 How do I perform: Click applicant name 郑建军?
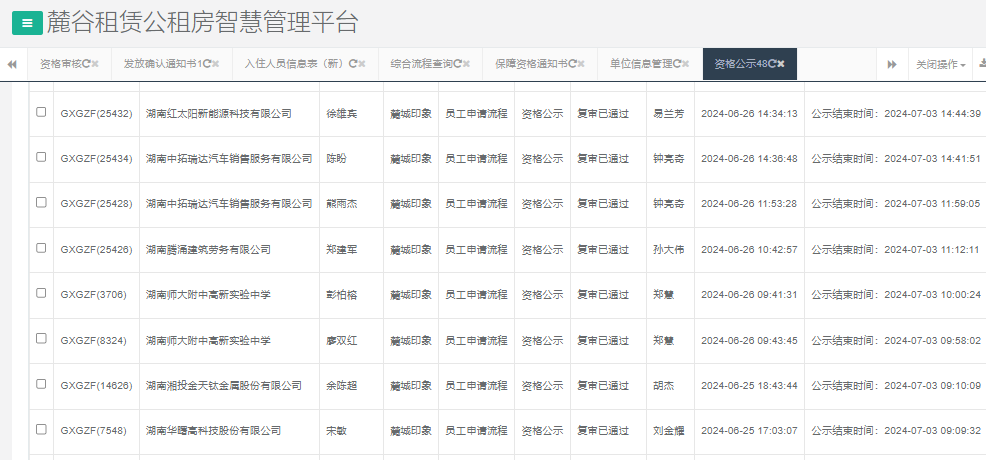(x=341, y=249)
